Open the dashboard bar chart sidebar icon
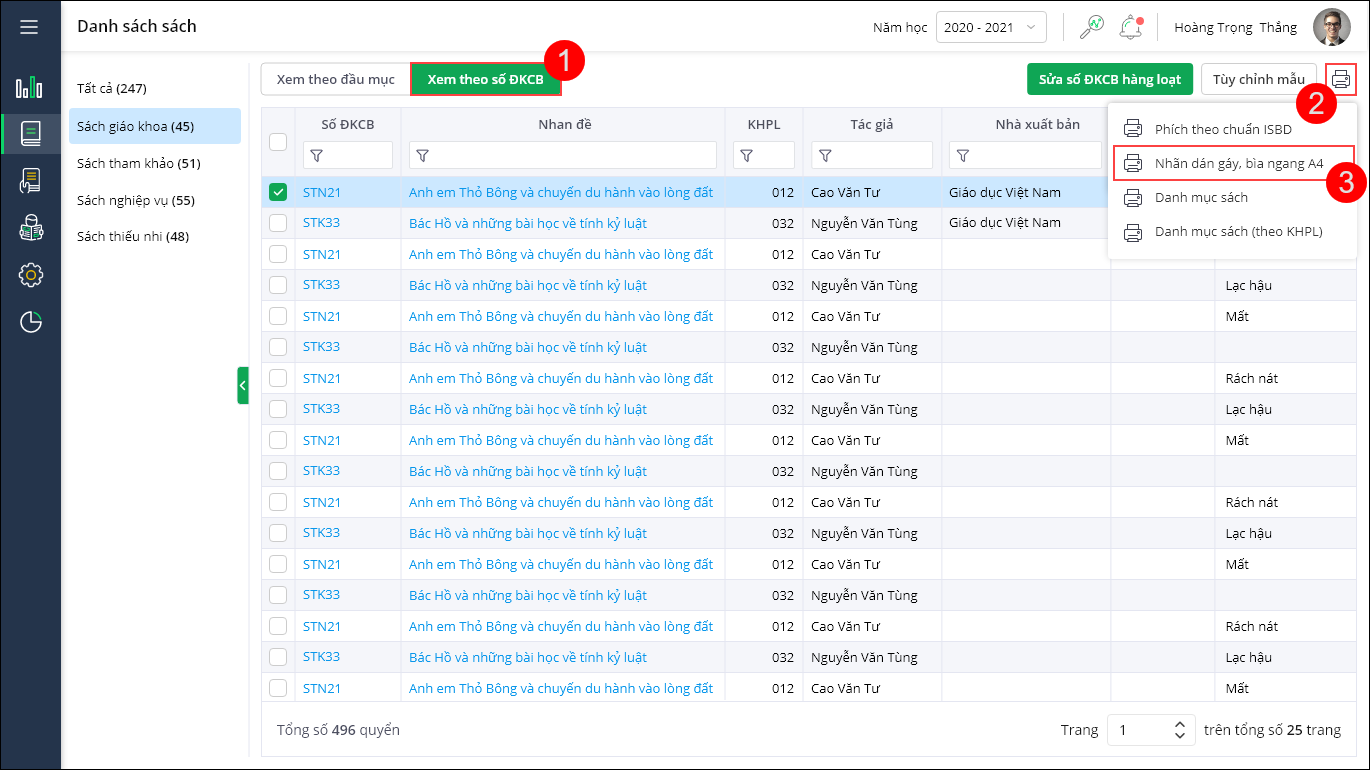1370x770 pixels. tap(29, 88)
